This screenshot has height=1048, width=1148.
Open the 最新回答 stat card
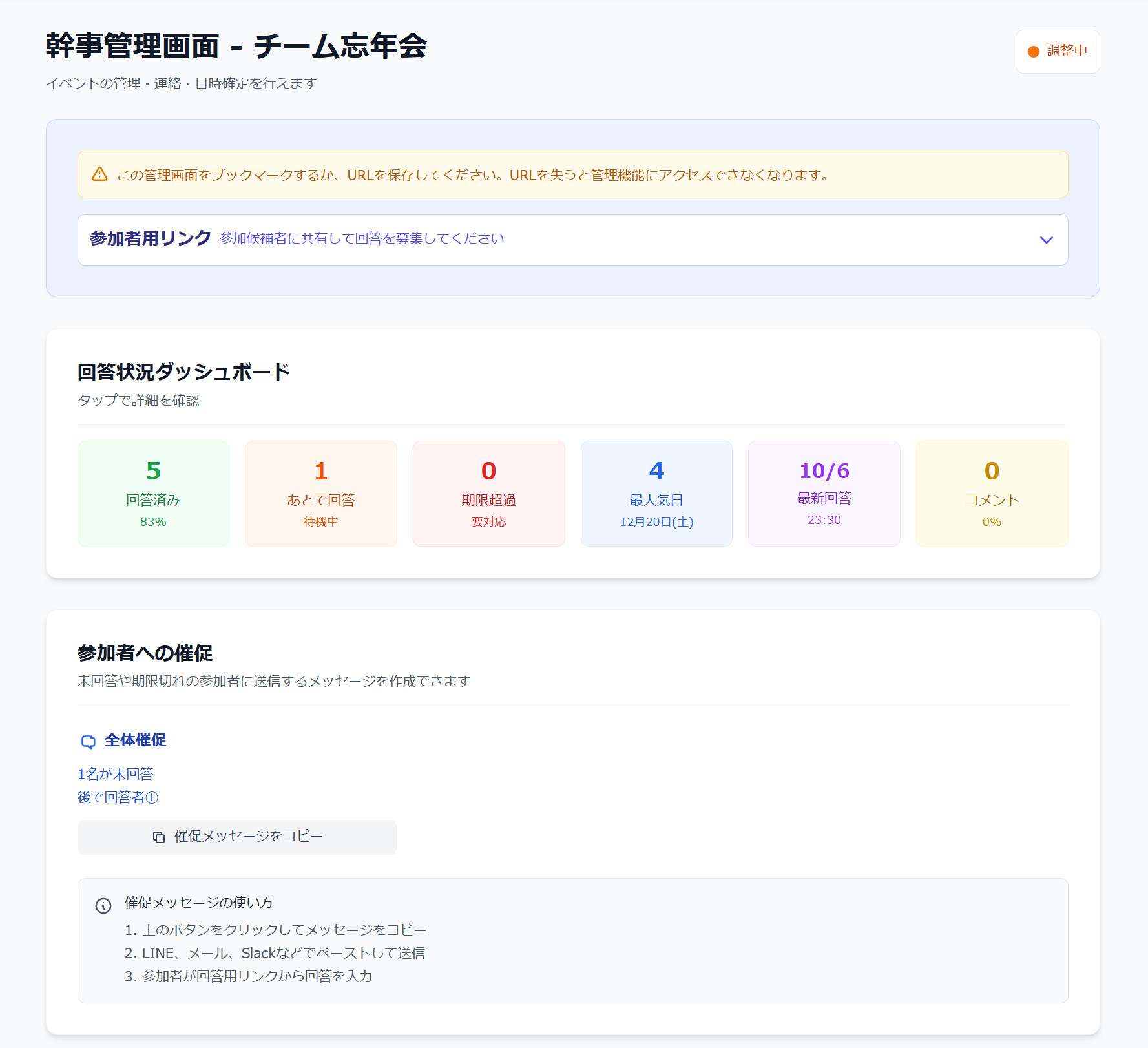pyautogui.click(x=824, y=494)
